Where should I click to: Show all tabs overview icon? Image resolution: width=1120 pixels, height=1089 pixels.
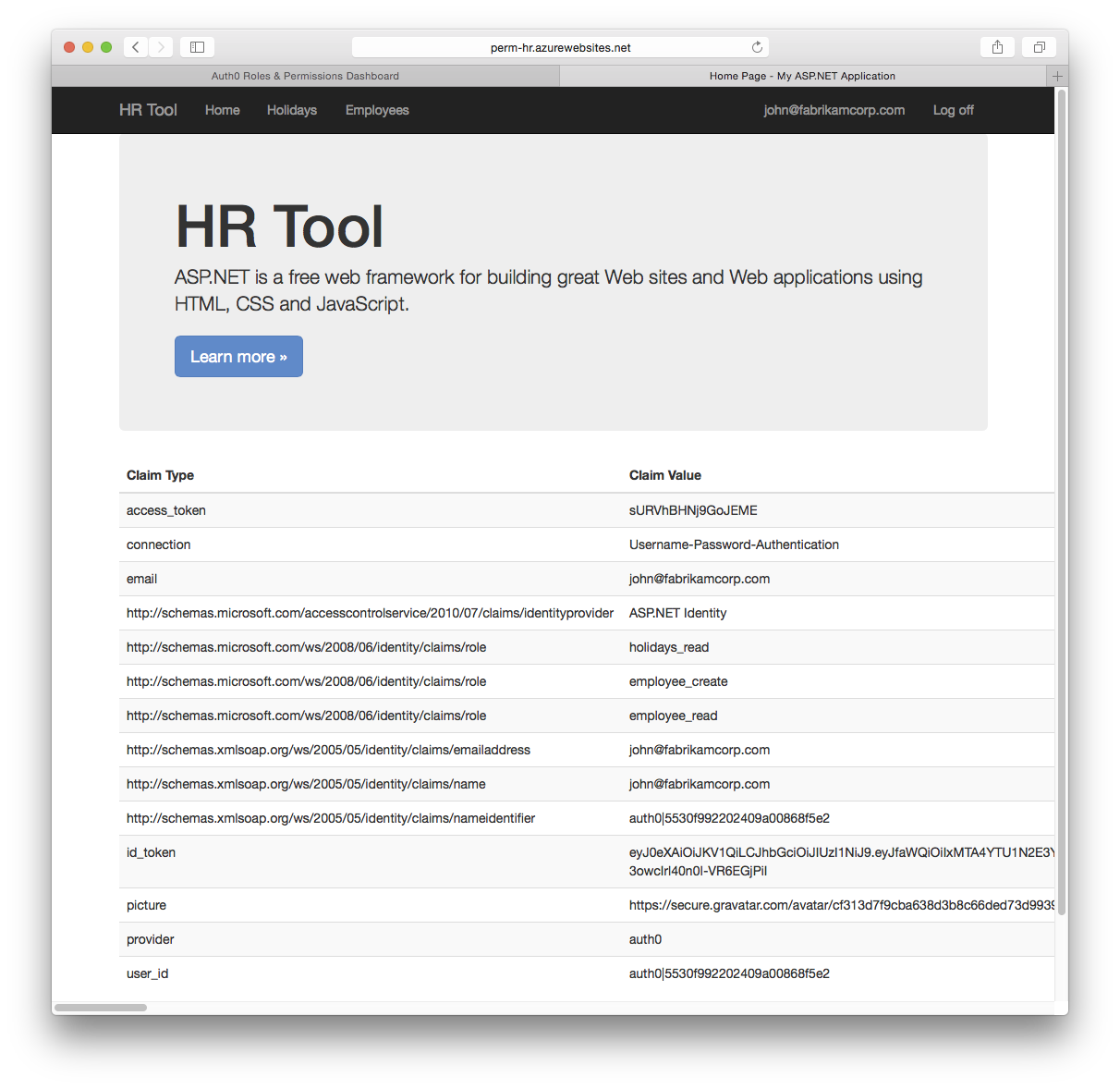pyautogui.click(x=1039, y=47)
